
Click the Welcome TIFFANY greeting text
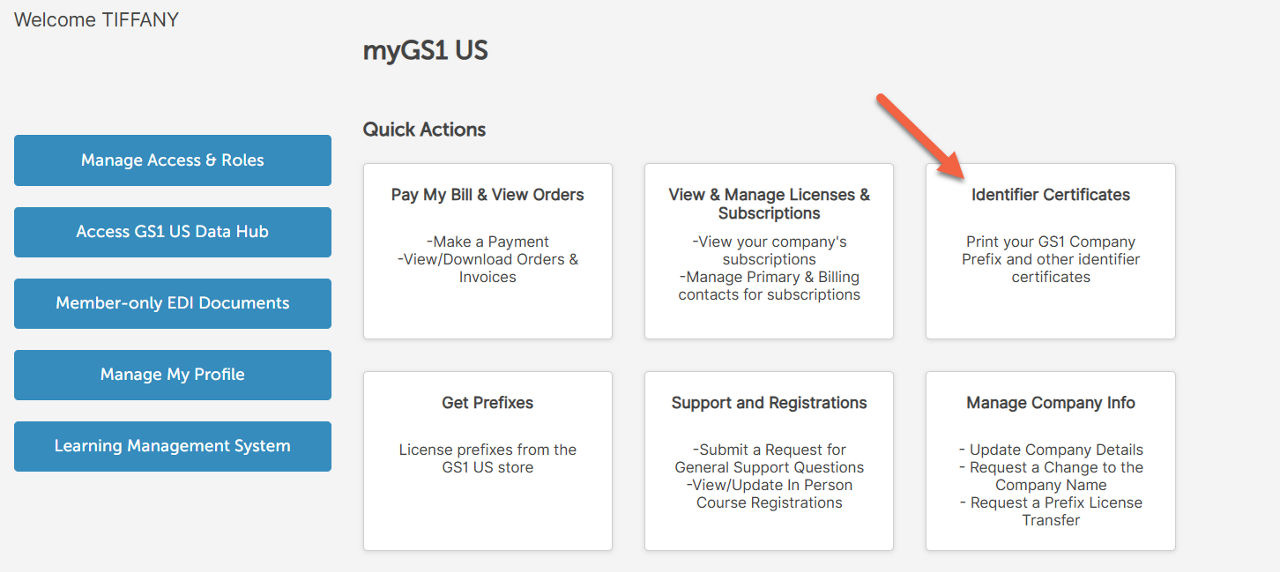point(96,20)
